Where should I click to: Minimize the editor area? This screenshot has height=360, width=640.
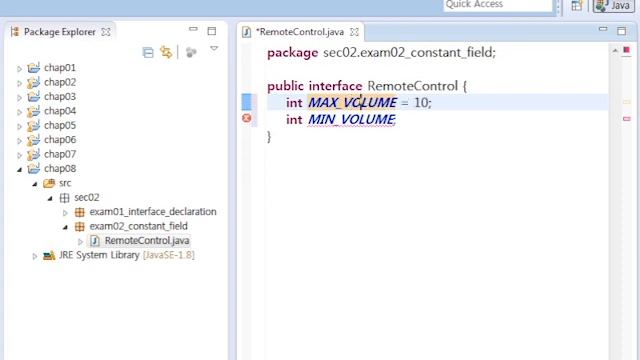[603, 29]
